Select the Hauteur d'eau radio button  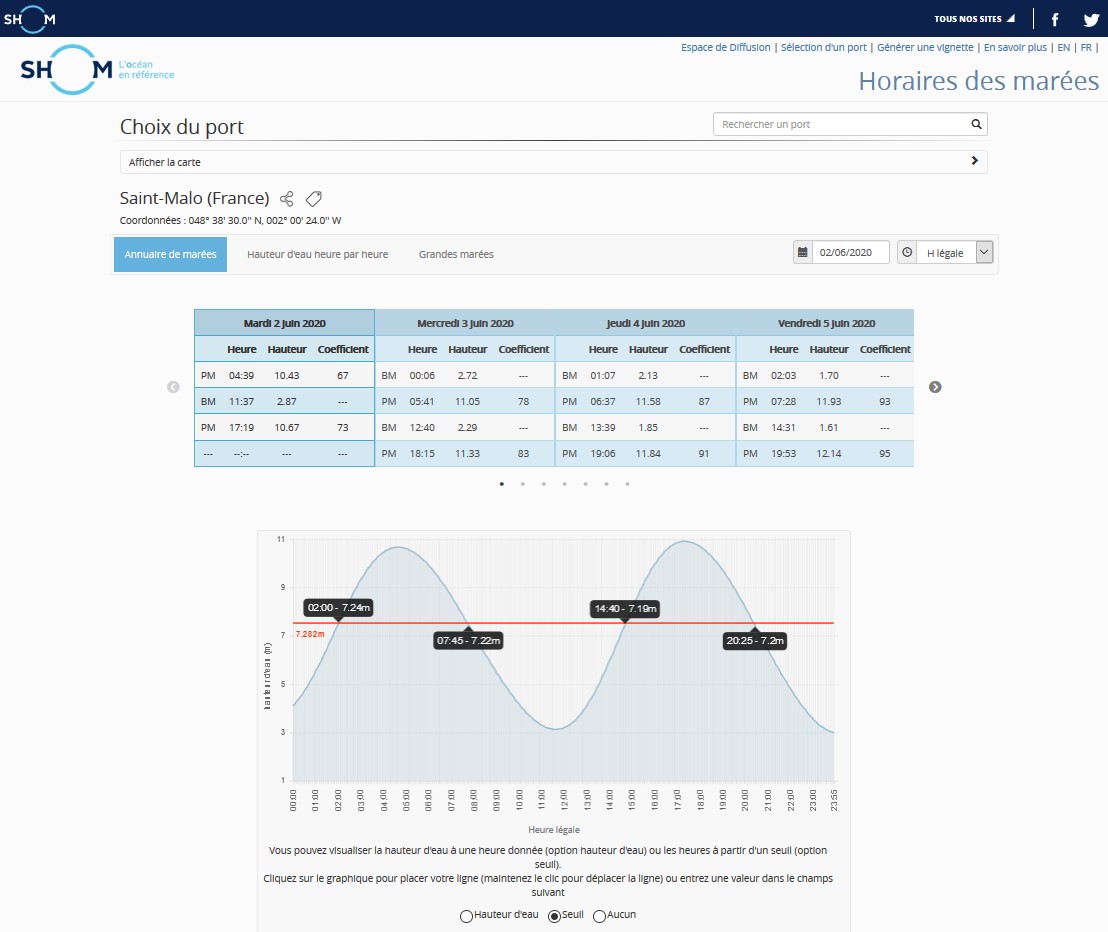pyautogui.click(x=466, y=915)
